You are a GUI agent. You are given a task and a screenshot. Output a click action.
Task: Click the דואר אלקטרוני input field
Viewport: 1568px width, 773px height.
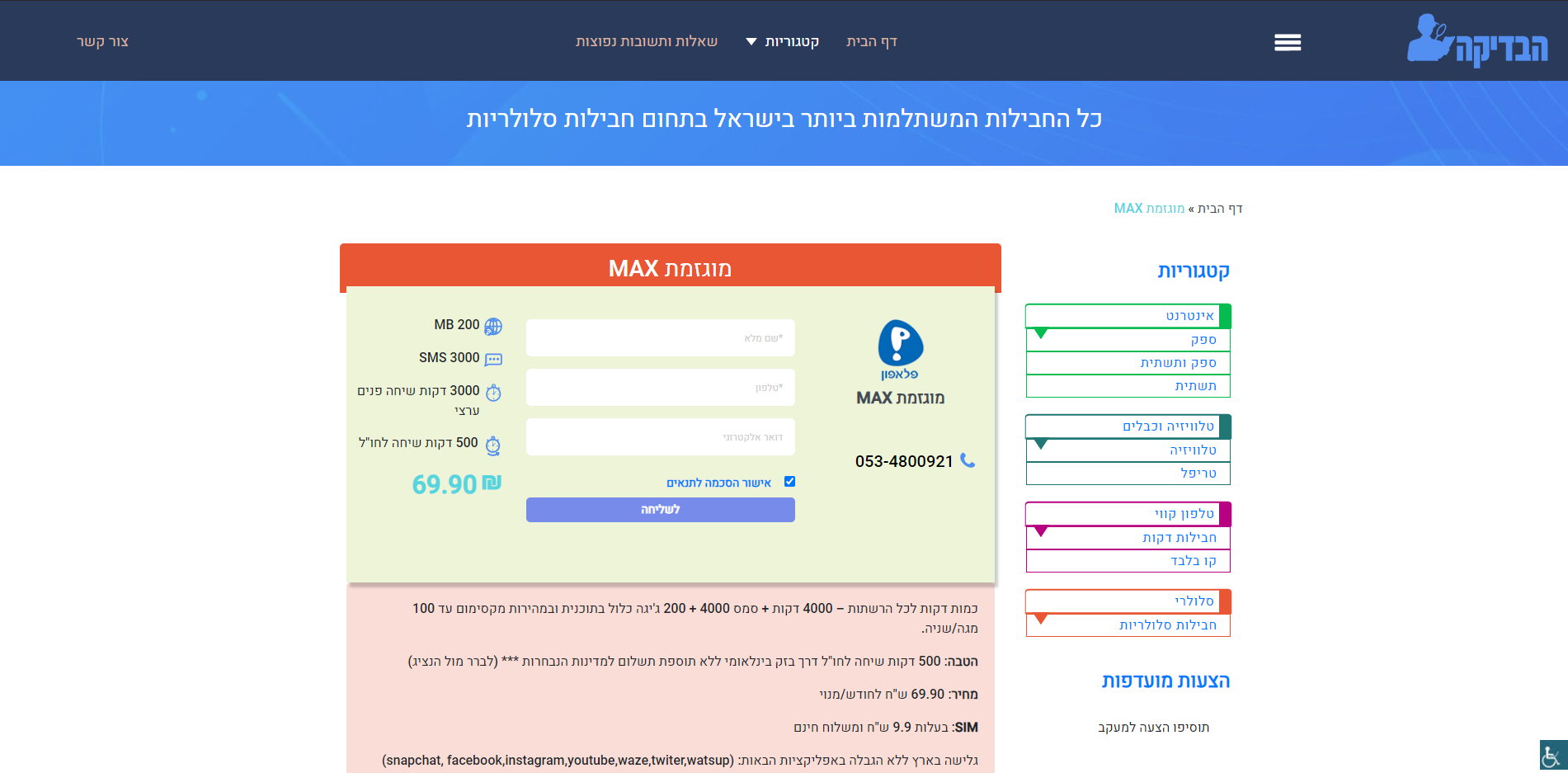click(x=661, y=437)
